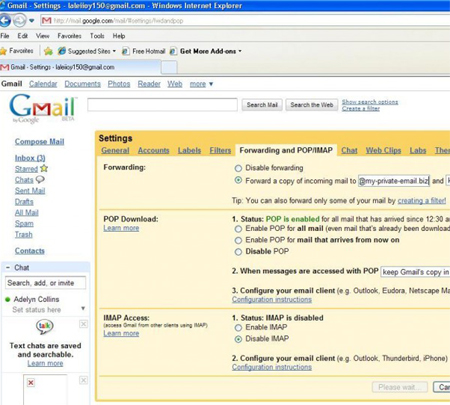Click the browser Back arrow button
450x405 pixels.
tap(5, 21)
